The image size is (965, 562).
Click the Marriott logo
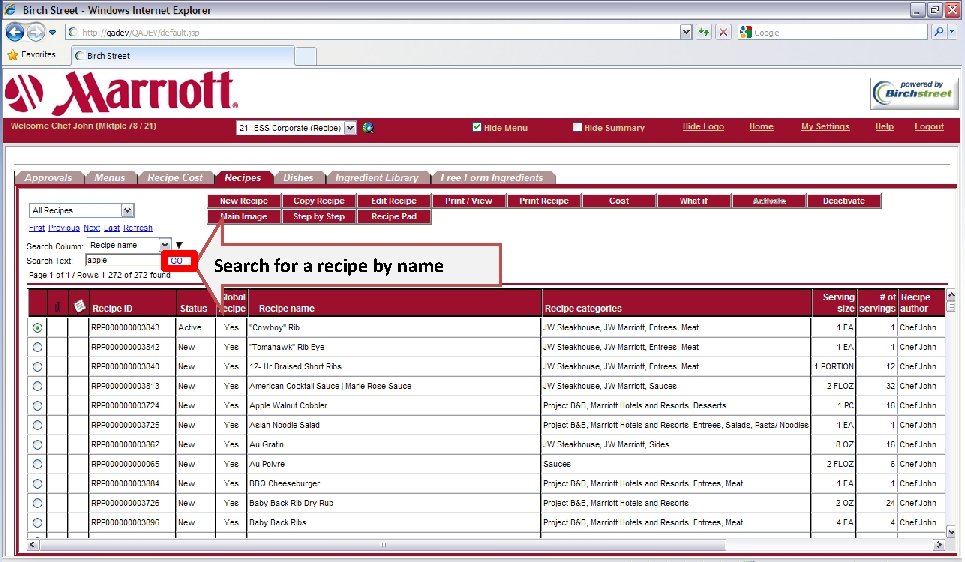point(121,92)
